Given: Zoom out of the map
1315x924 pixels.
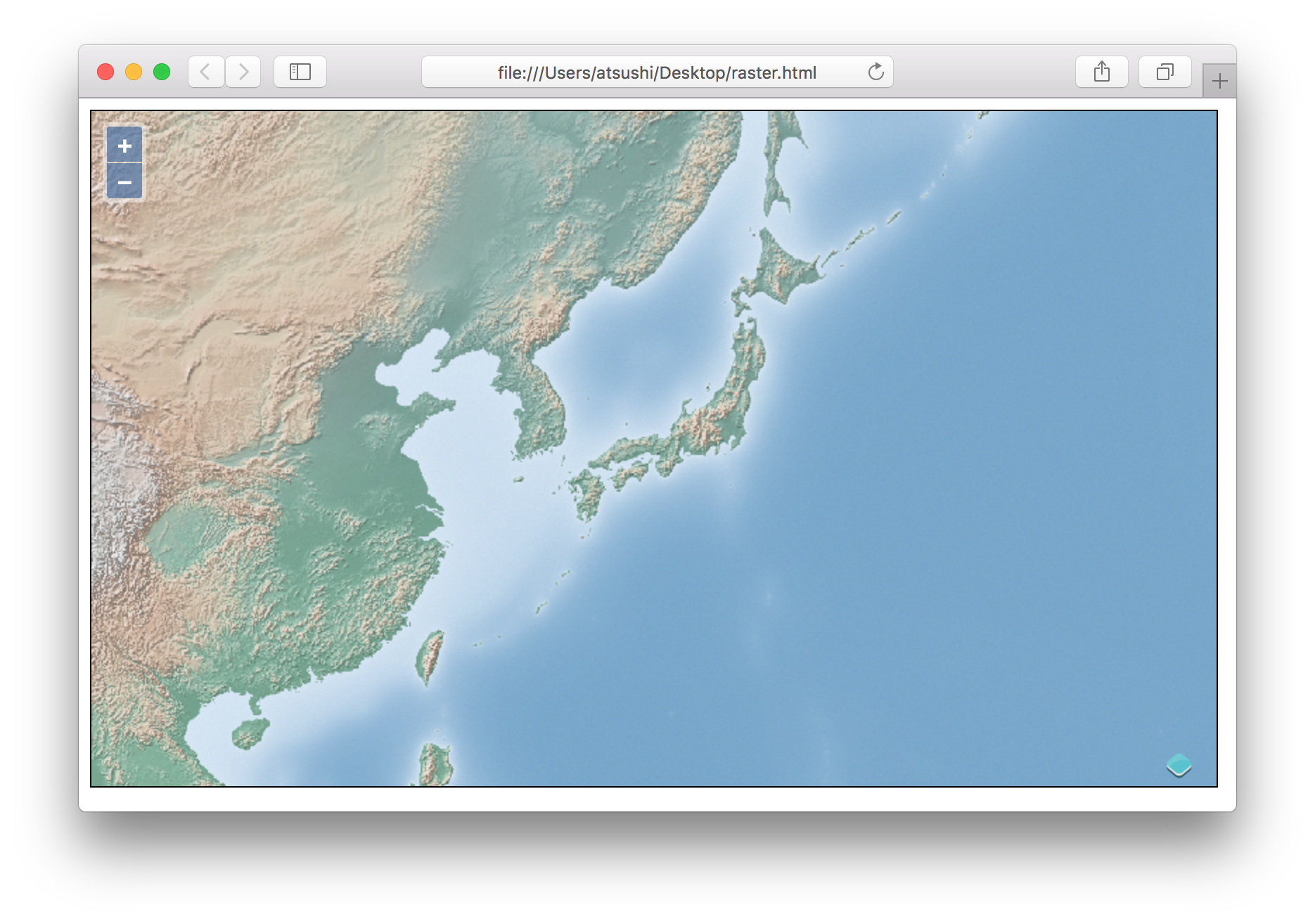Looking at the screenshot, I should tap(124, 183).
